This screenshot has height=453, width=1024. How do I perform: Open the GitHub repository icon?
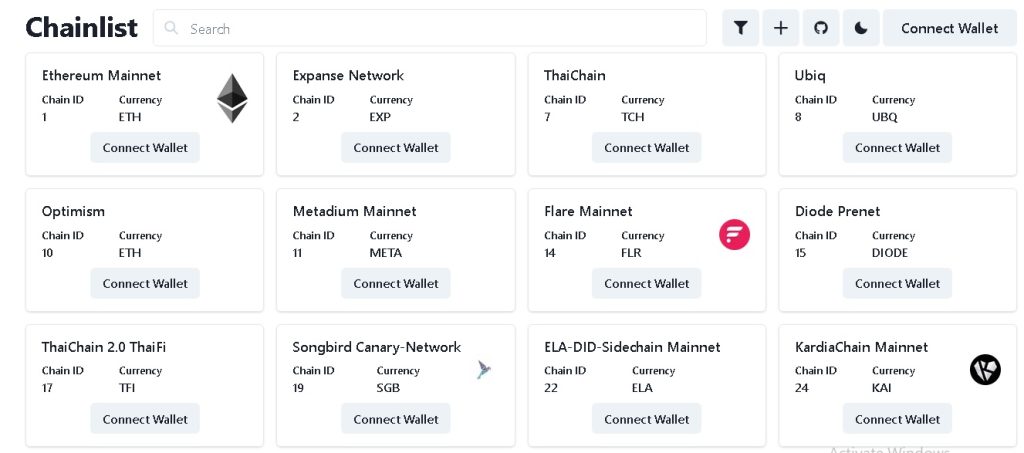(821, 28)
